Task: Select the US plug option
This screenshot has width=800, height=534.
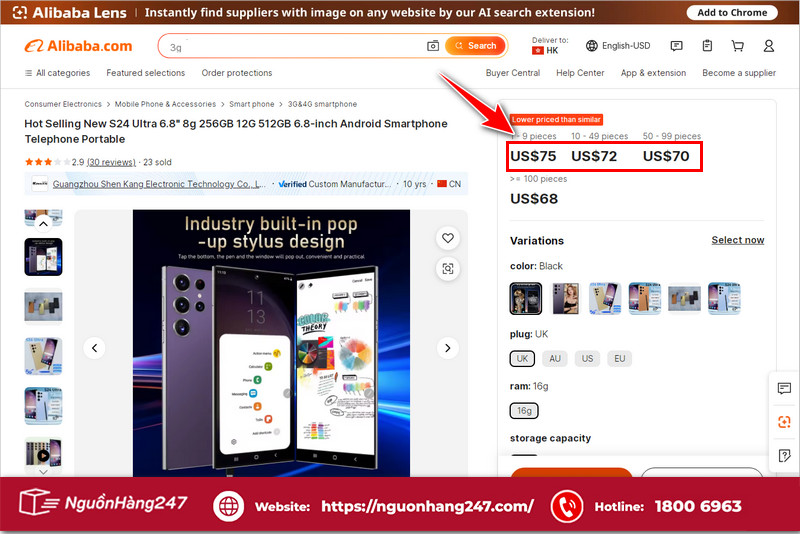Action: point(587,358)
